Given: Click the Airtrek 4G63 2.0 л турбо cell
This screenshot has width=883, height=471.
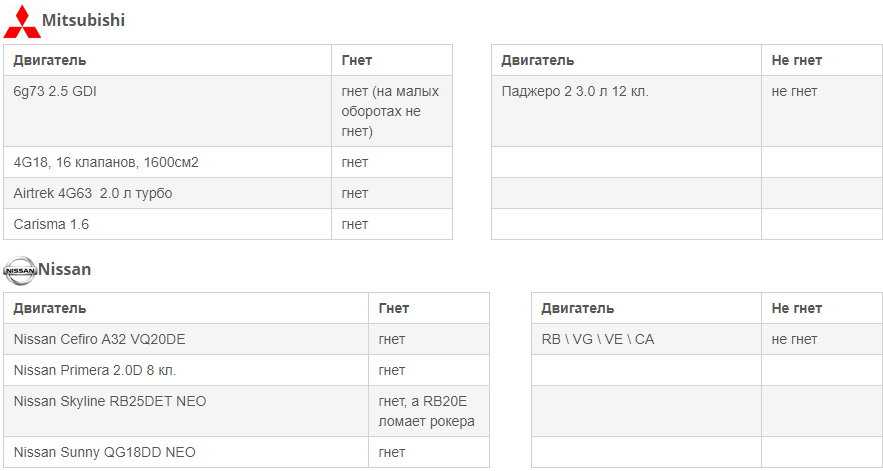Looking at the screenshot, I should click(167, 193).
